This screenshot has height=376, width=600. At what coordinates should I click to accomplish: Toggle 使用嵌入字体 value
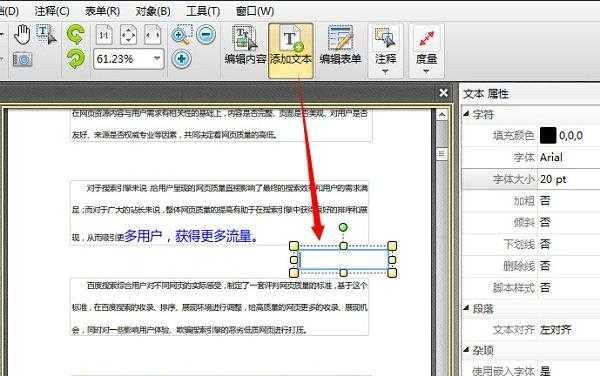(545, 370)
